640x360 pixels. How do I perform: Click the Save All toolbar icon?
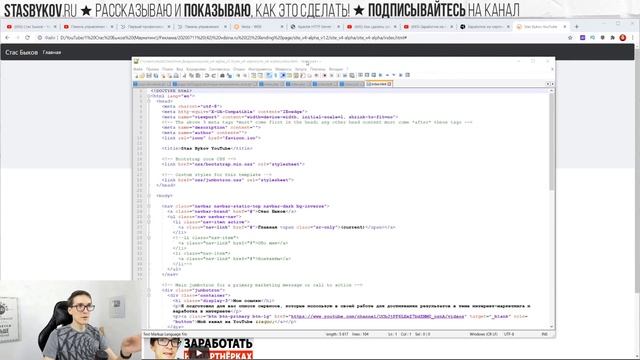pos(156,76)
